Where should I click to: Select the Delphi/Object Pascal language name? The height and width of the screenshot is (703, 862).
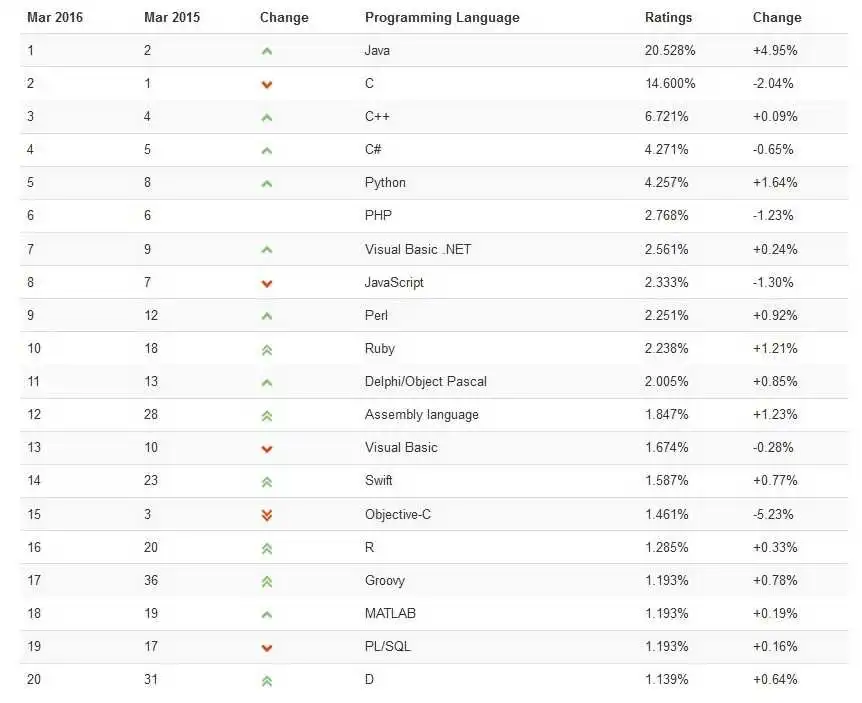coord(426,381)
